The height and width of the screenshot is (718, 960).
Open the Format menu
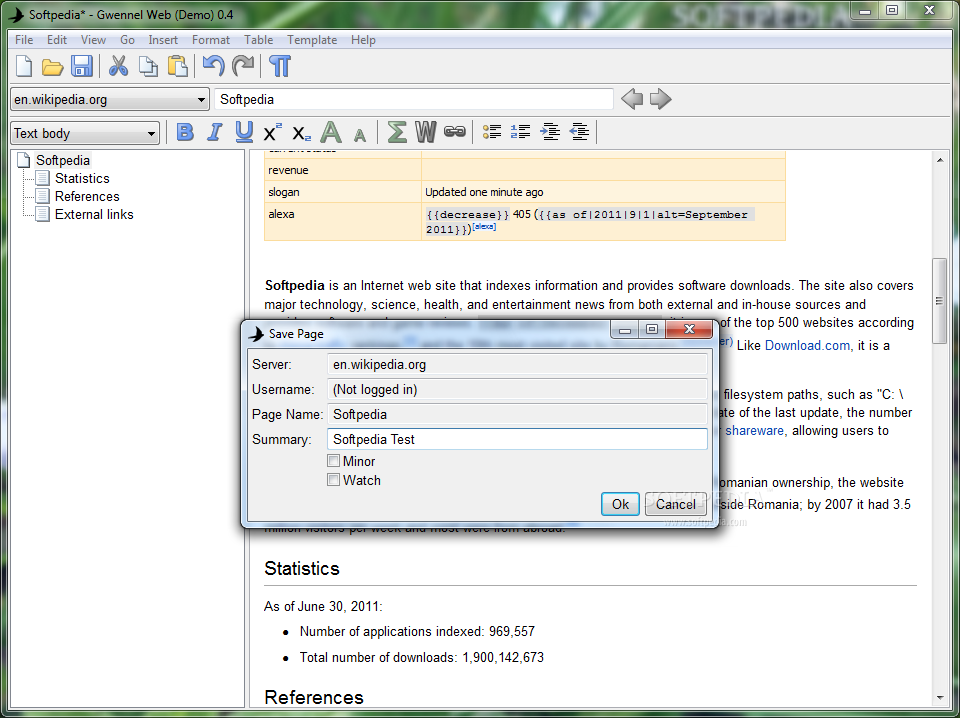coord(211,40)
